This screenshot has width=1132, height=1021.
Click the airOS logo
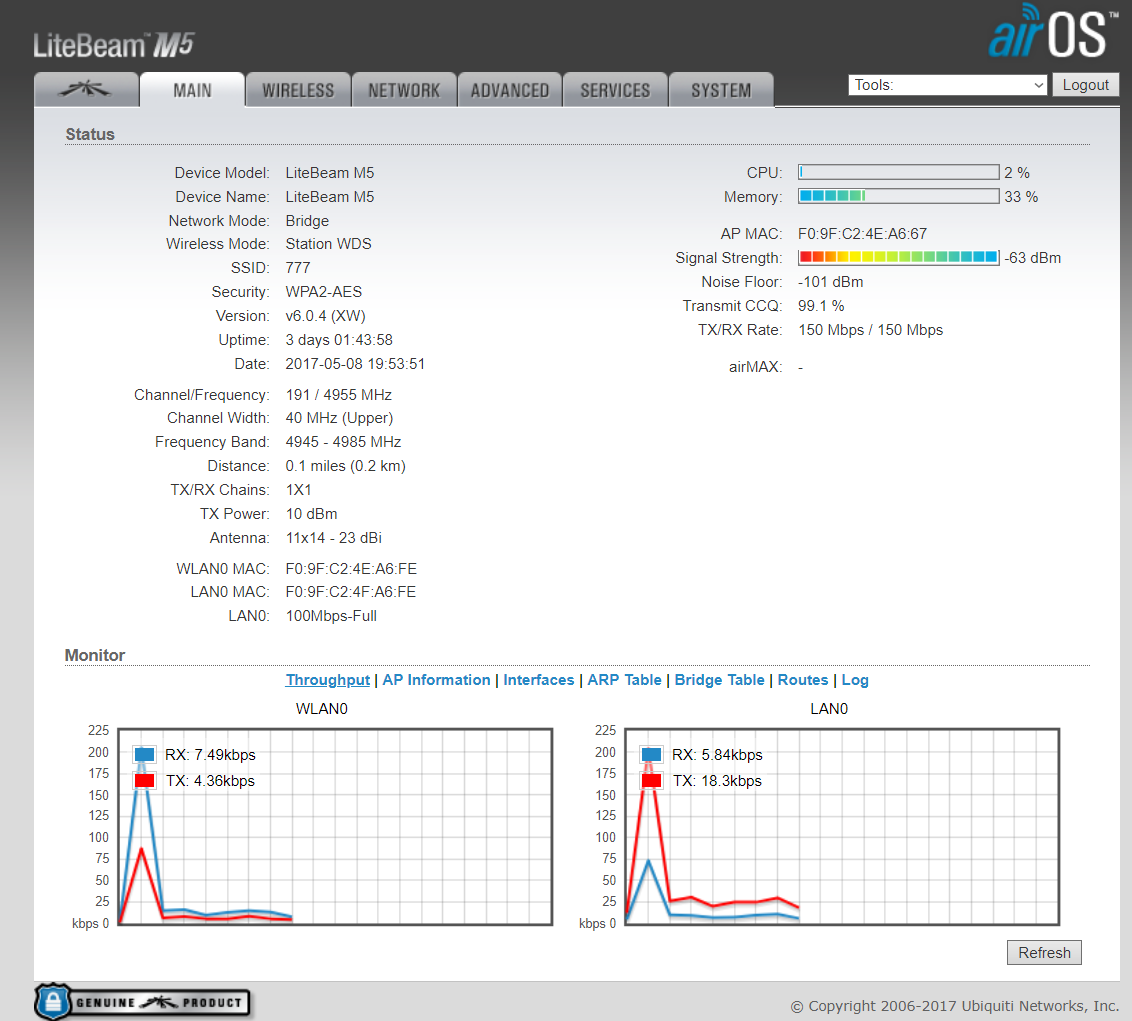[x=1053, y=32]
